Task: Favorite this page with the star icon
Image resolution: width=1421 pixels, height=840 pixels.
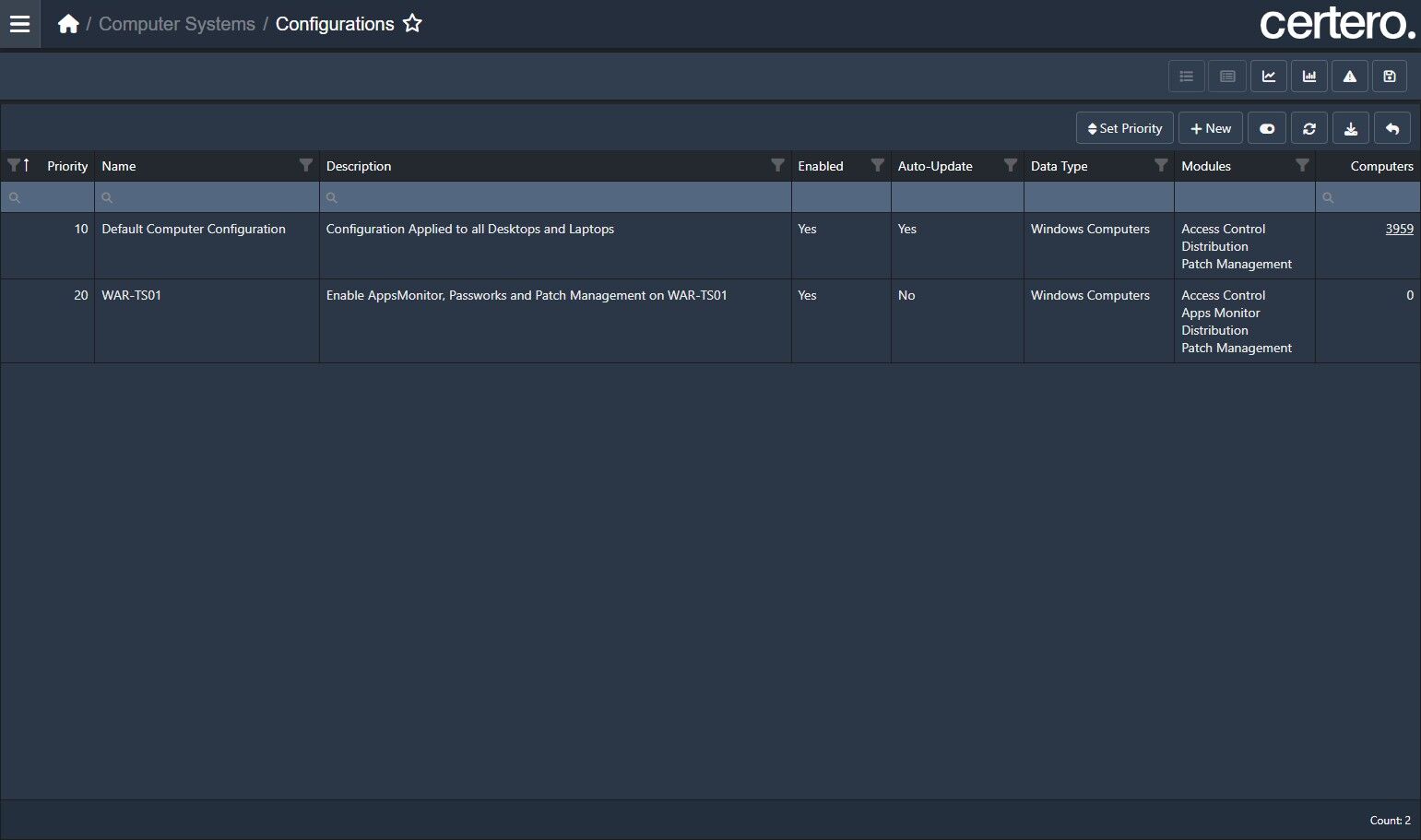Action: point(412,24)
